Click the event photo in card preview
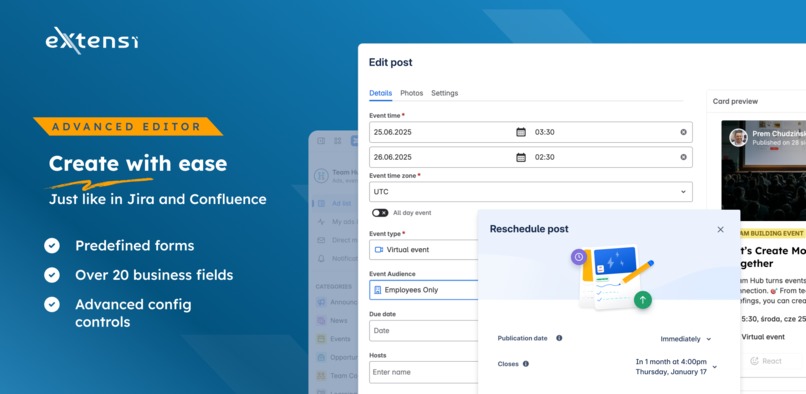Viewport: 806px width, 394px height. click(x=764, y=171)
